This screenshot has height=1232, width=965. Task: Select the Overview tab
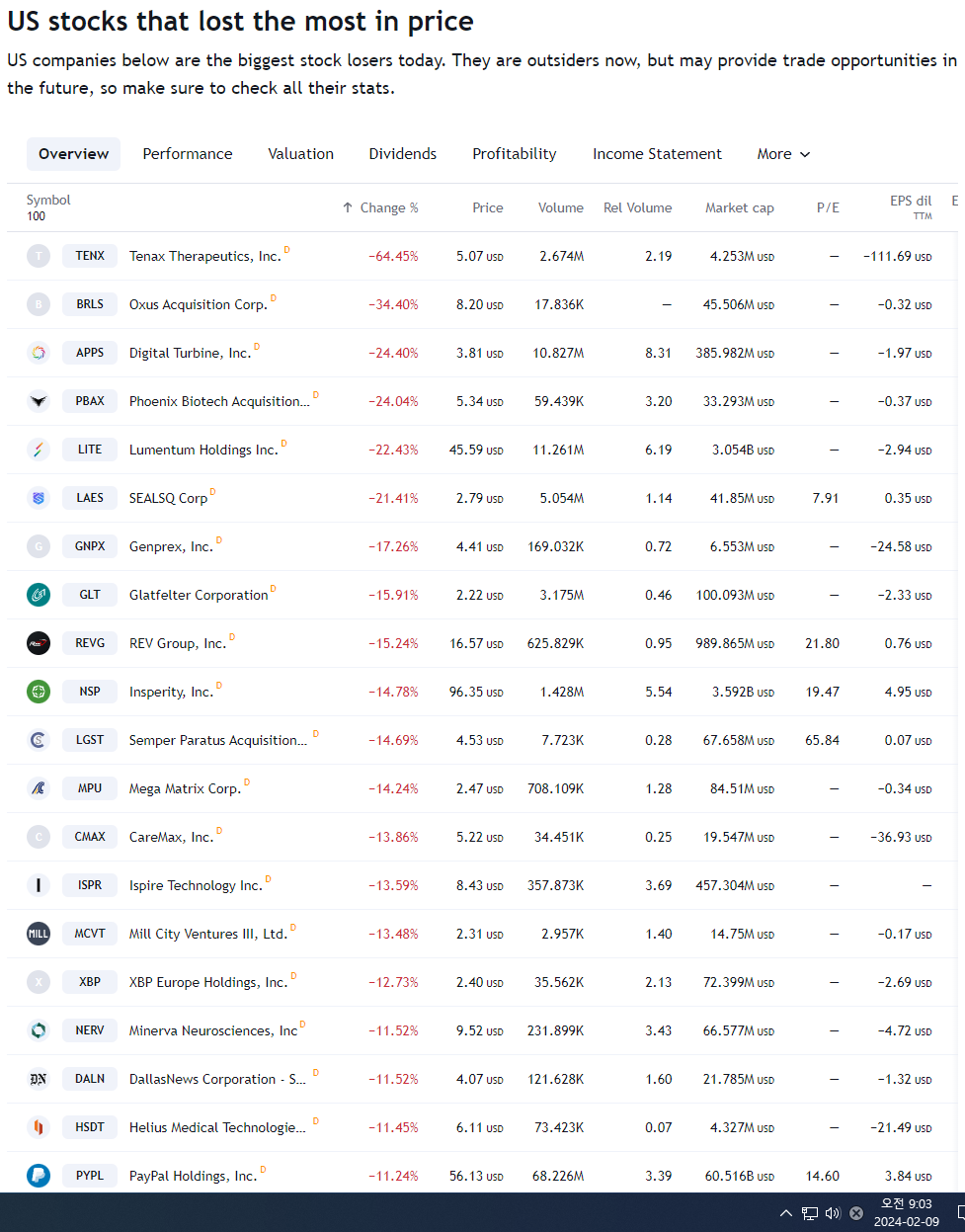click(74, 154)
